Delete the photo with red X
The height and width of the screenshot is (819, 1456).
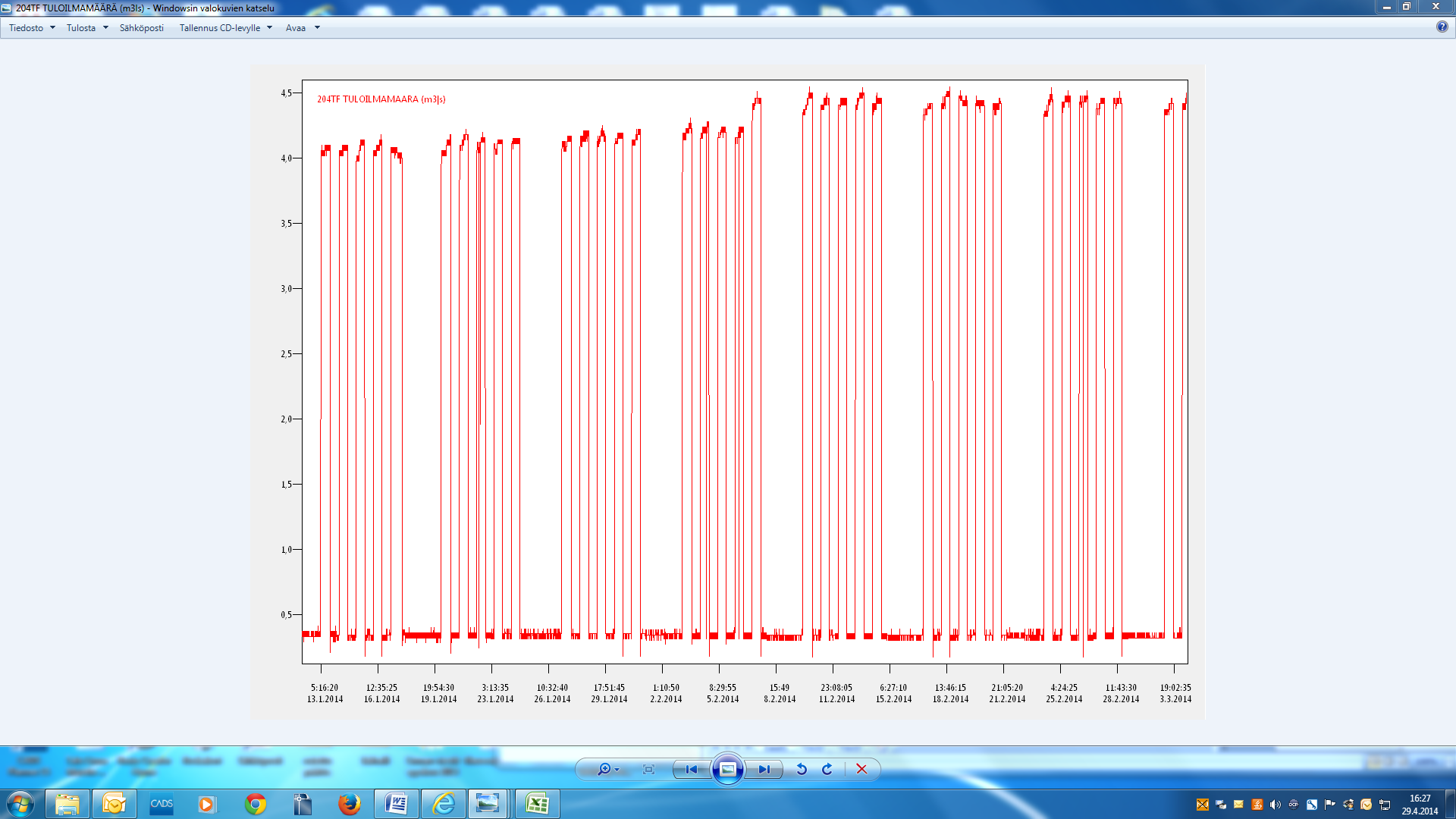[861, 769]
